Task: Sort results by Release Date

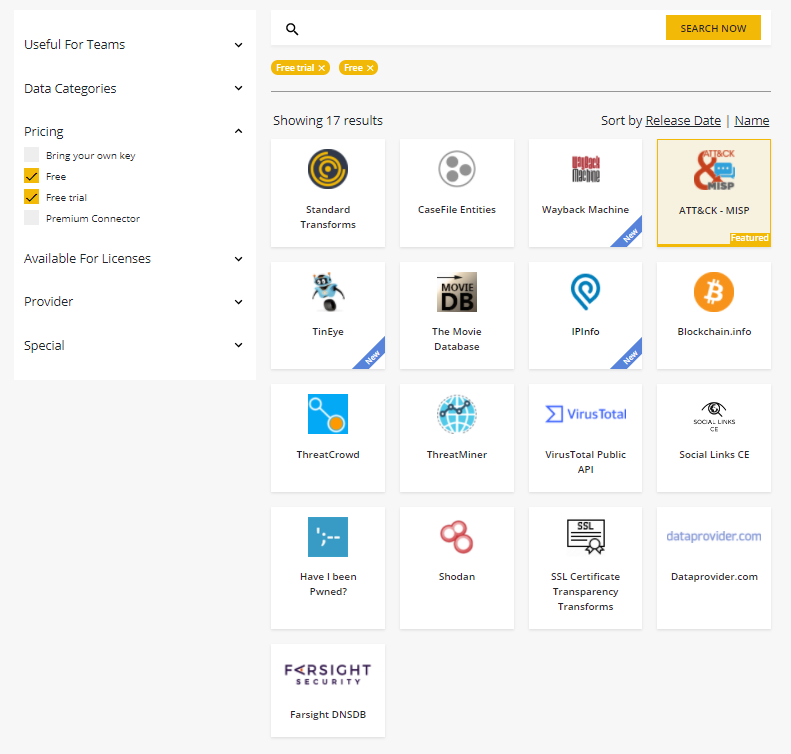Action: point(683,121)
